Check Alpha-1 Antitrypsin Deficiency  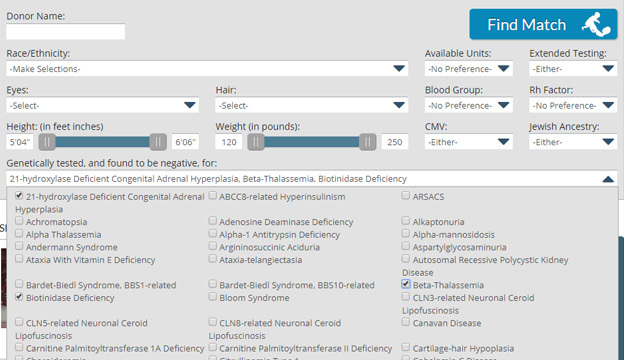213,233
